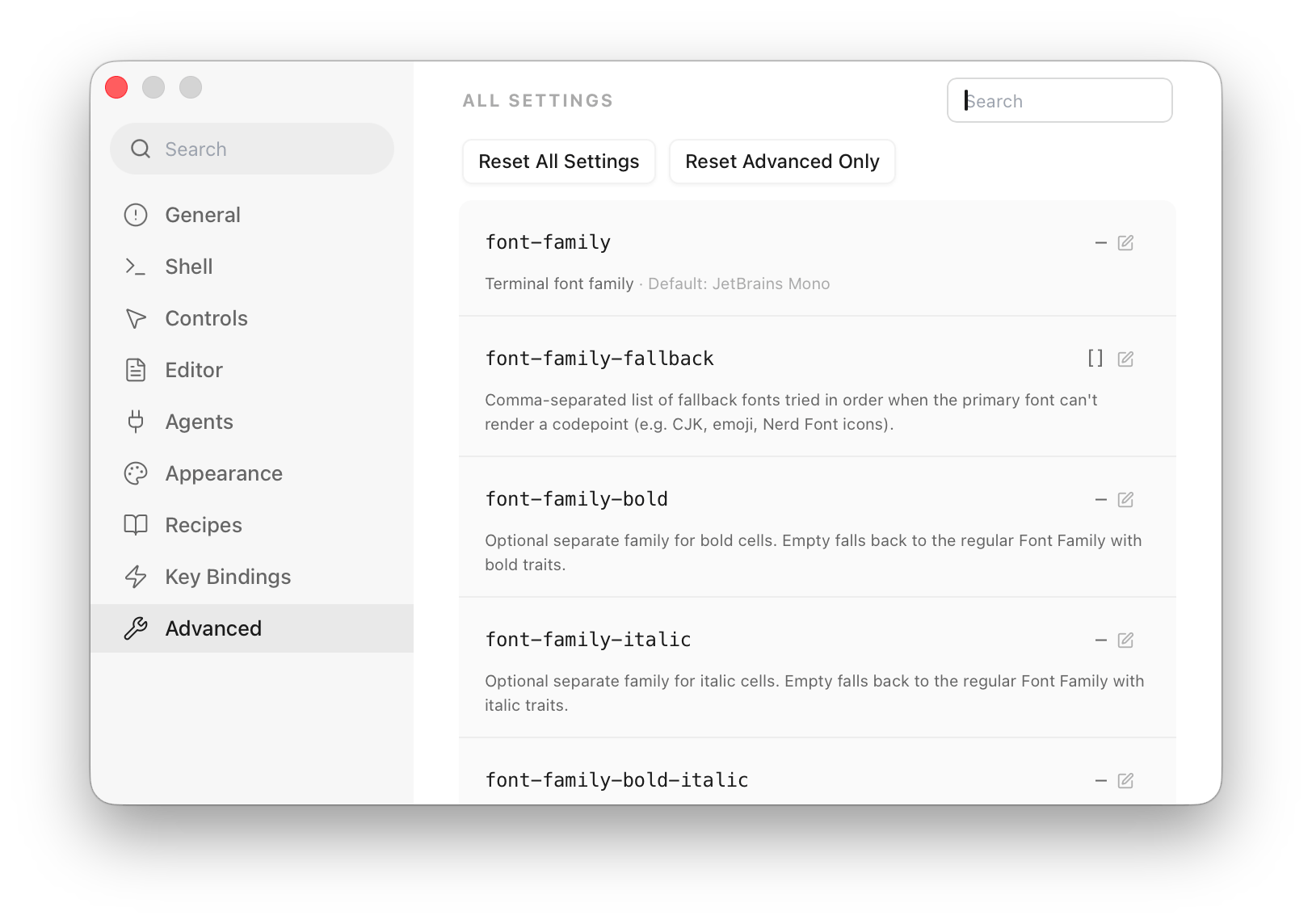
Task: Click Reset All Settings button
Action: [x=559, y=162]
